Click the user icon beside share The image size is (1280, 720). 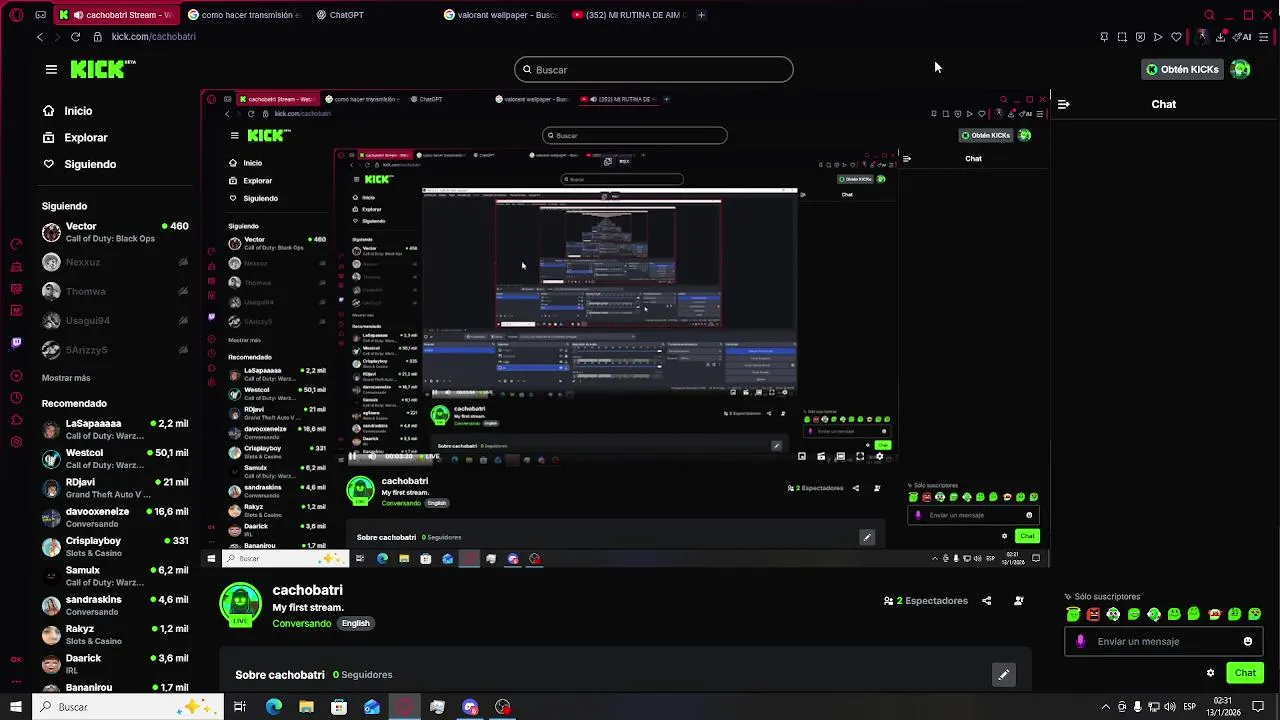[1019, 601]
